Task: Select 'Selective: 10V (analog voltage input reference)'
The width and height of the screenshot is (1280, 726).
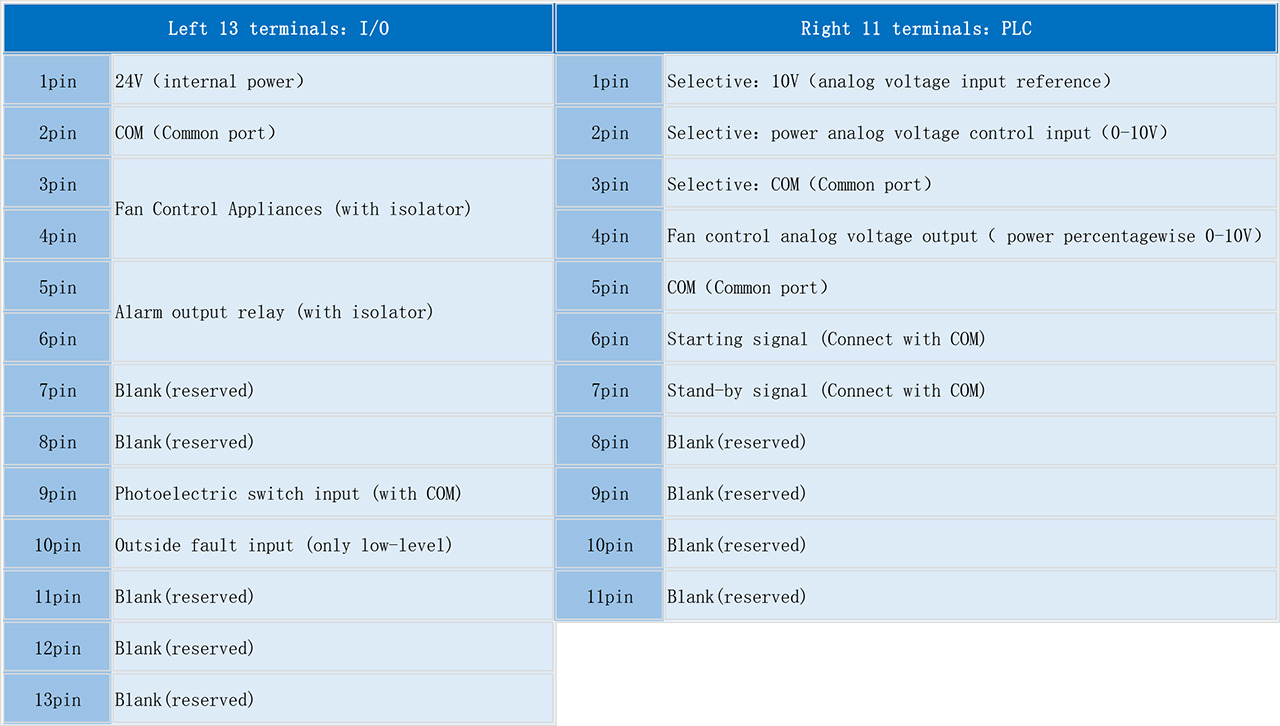Action: [x=970, y=81]
